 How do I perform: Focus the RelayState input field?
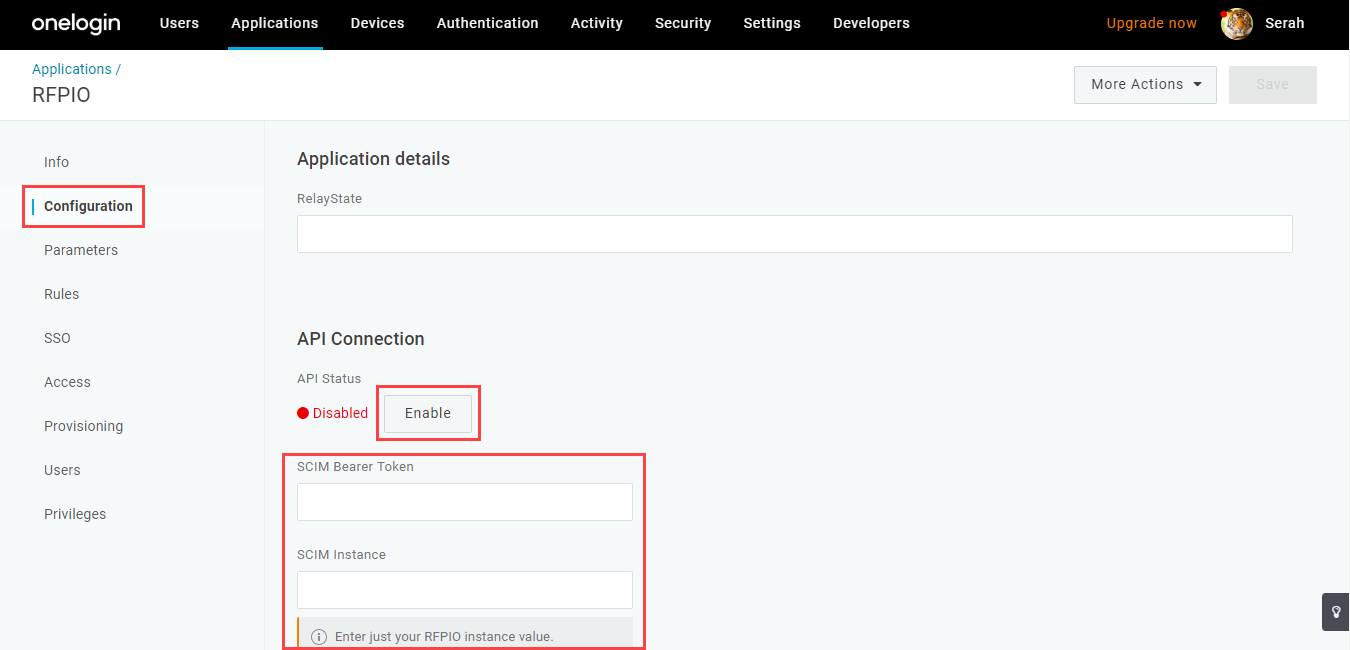tap(795, 234)
